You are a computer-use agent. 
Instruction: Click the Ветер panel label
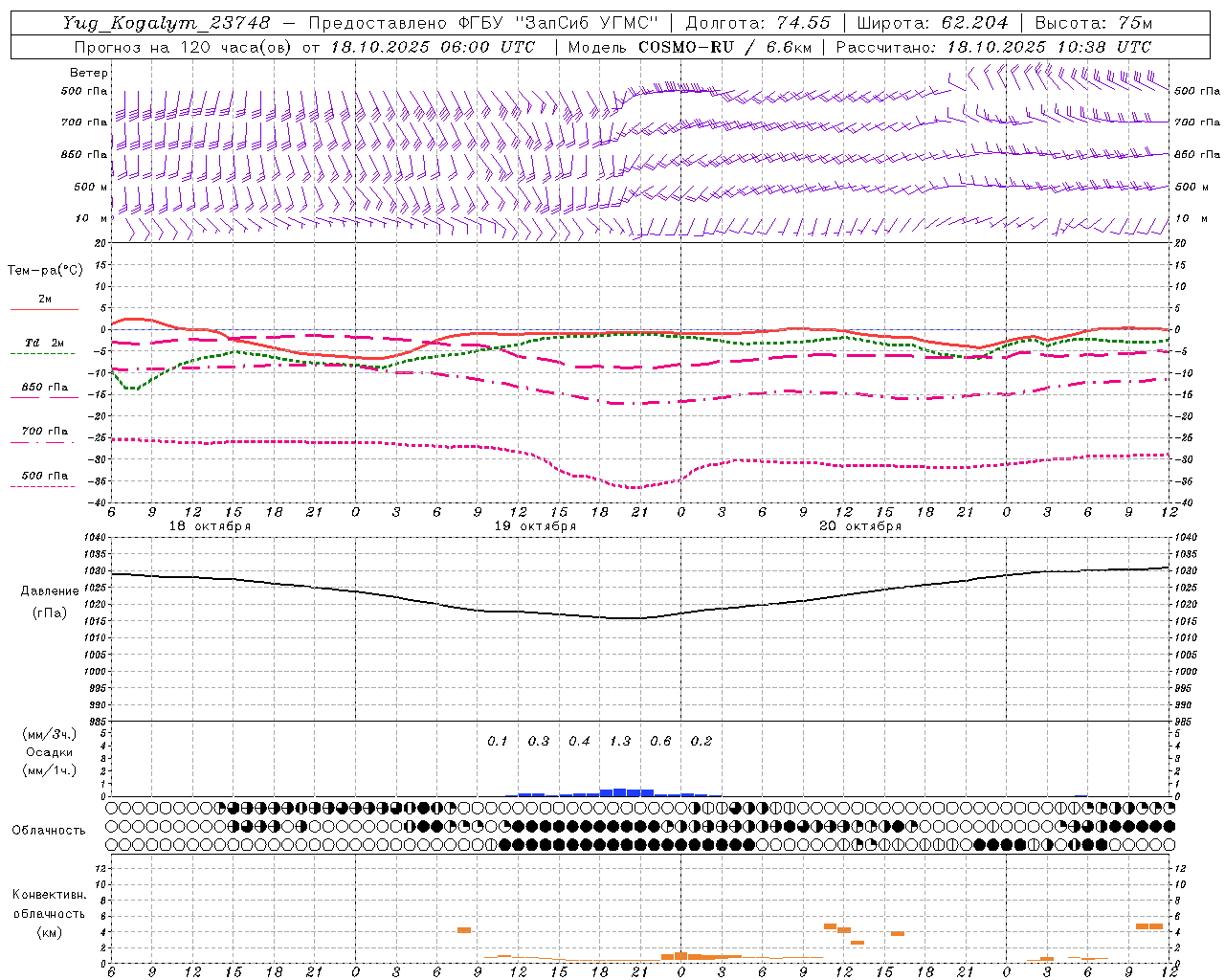tap(89, 73)
